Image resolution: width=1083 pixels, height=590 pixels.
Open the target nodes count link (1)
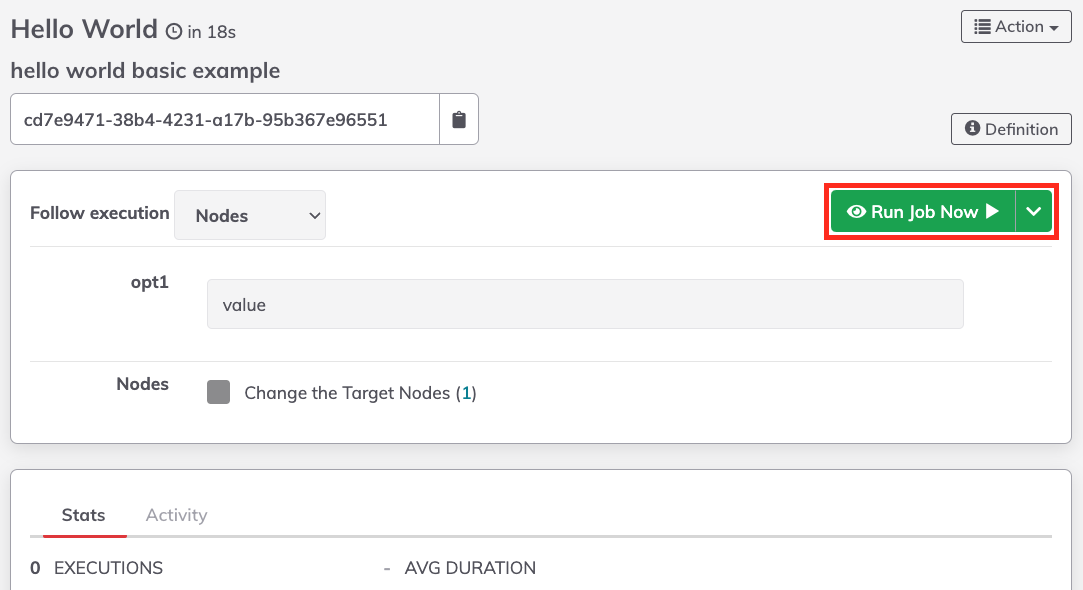point(467,393)
